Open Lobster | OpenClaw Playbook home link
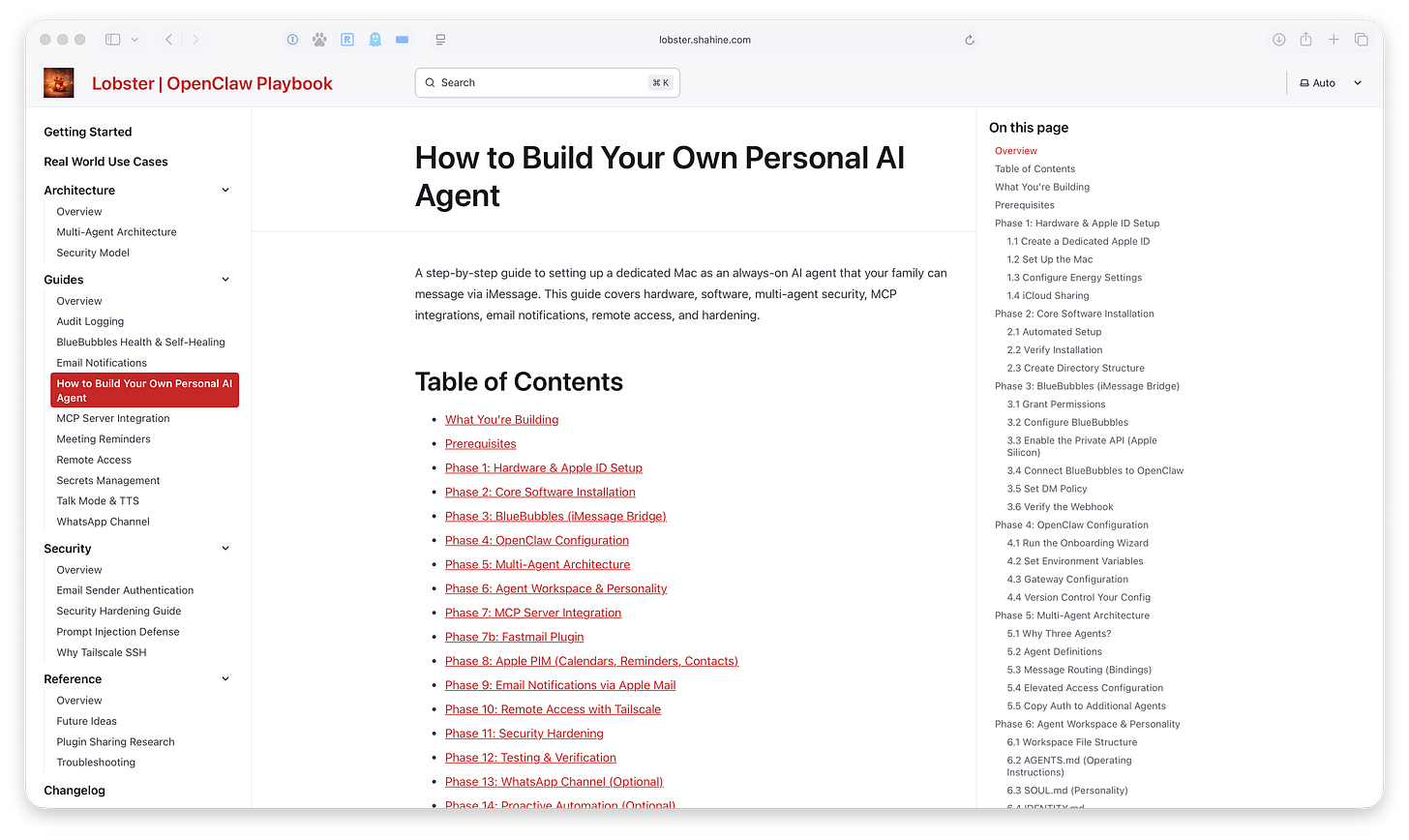The height and width of the screenshot is (840, 1409). pyautogui.click(x=212, y=83)
